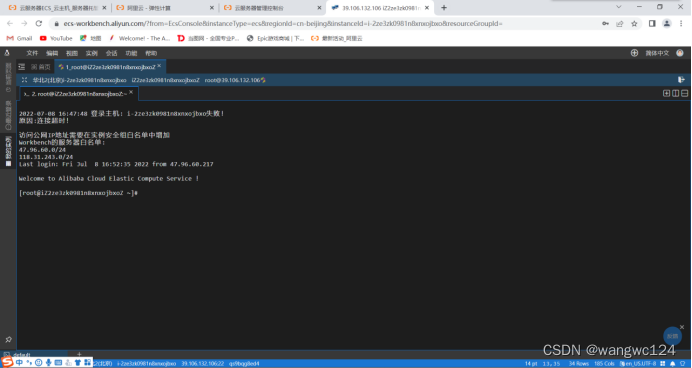692x368 pixels.
Task: Click the 反馈 floating feedback button
Action: tap(672, 336)
